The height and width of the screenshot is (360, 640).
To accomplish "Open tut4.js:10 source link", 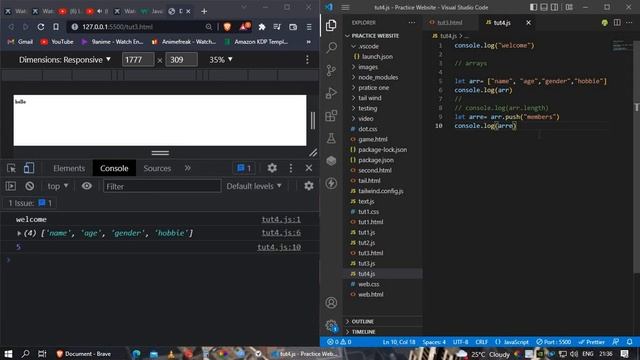I will tap(279, 247).
